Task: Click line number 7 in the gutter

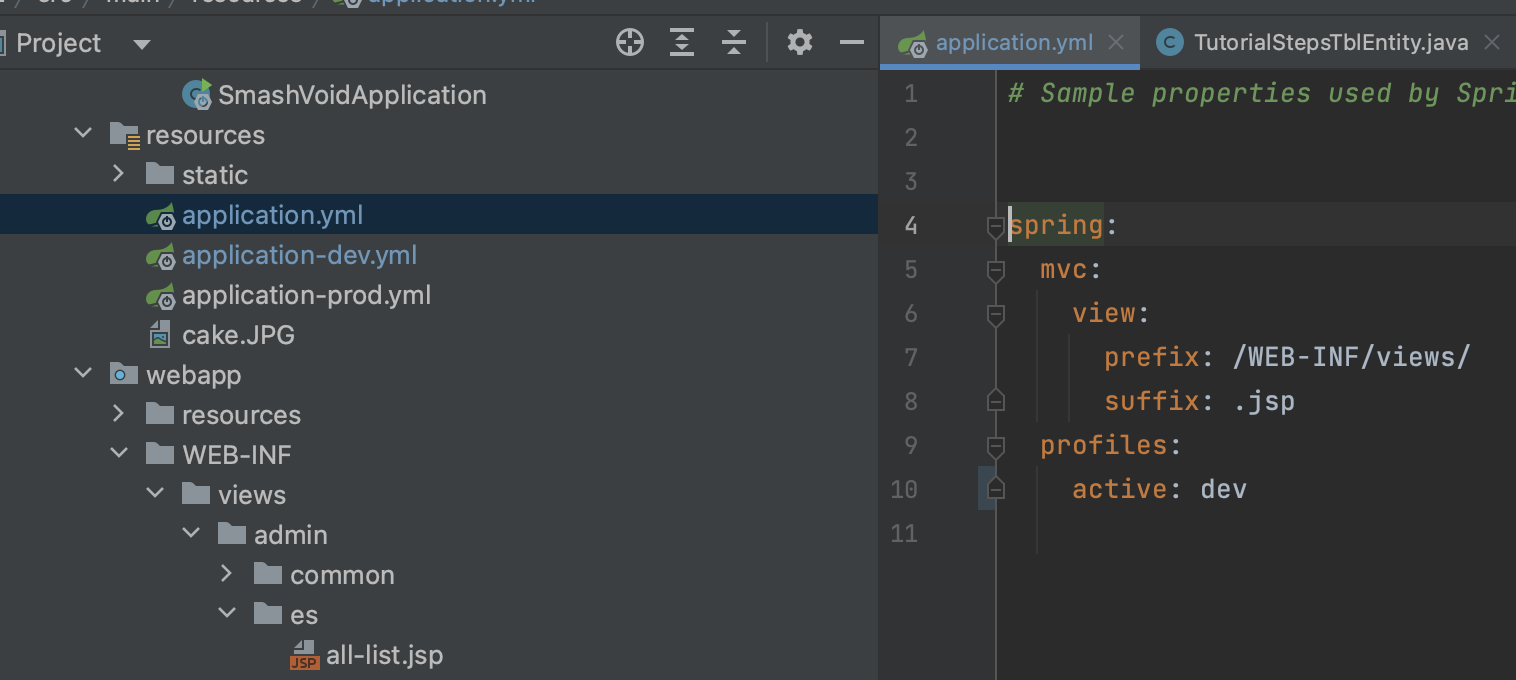Action: click(x=909, y=357)
